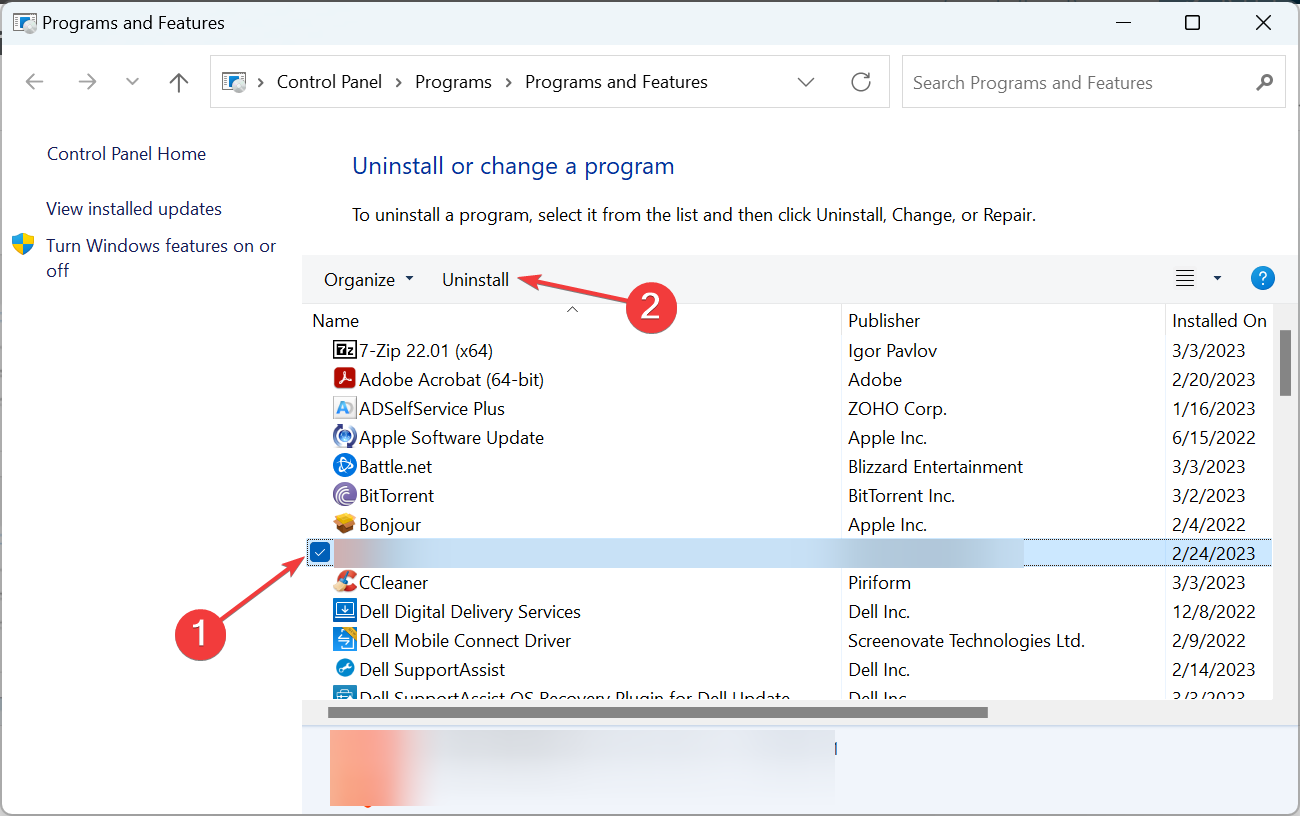Open Control Panel Home link
Screen dimensions: 1300x816
click(126, 153)
